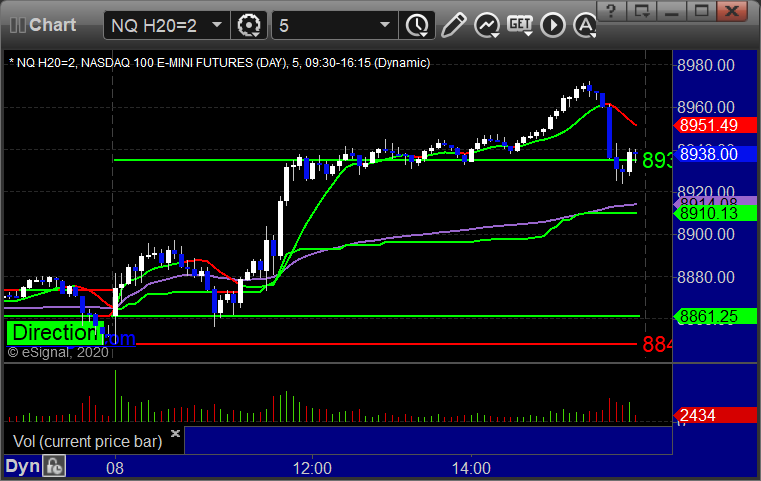Open the time template clock icon
The image size is (761, 481).
(417, 25)
